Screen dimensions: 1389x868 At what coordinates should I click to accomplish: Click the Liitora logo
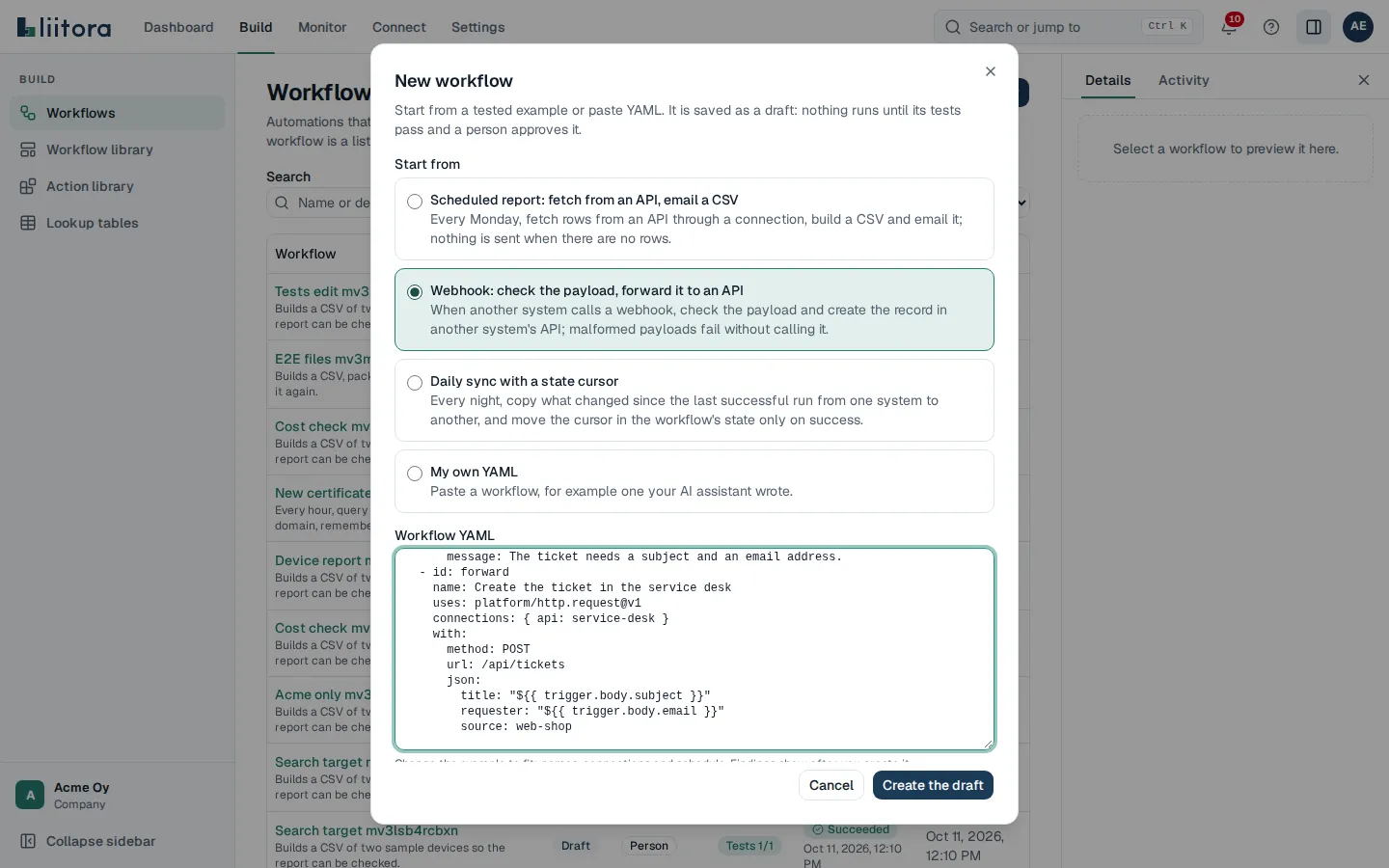coord(64,27)
